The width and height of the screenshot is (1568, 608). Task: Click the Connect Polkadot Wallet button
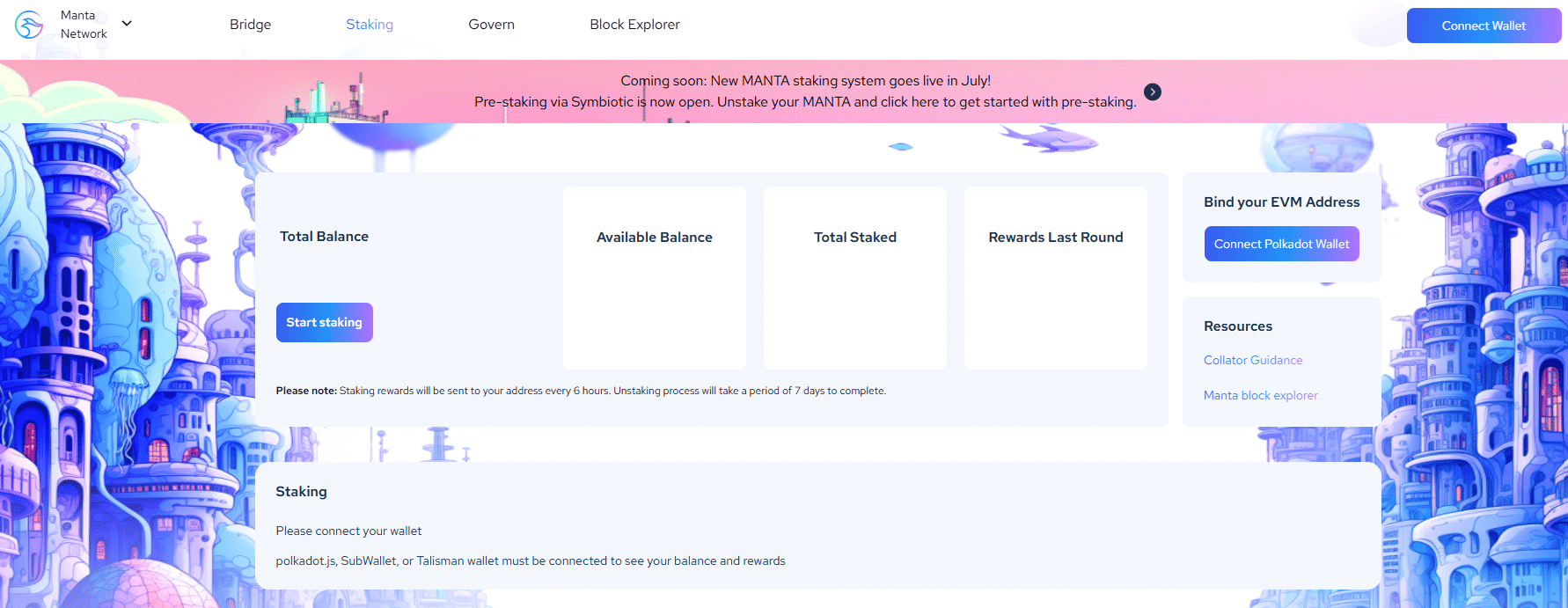coord(1282,244)
